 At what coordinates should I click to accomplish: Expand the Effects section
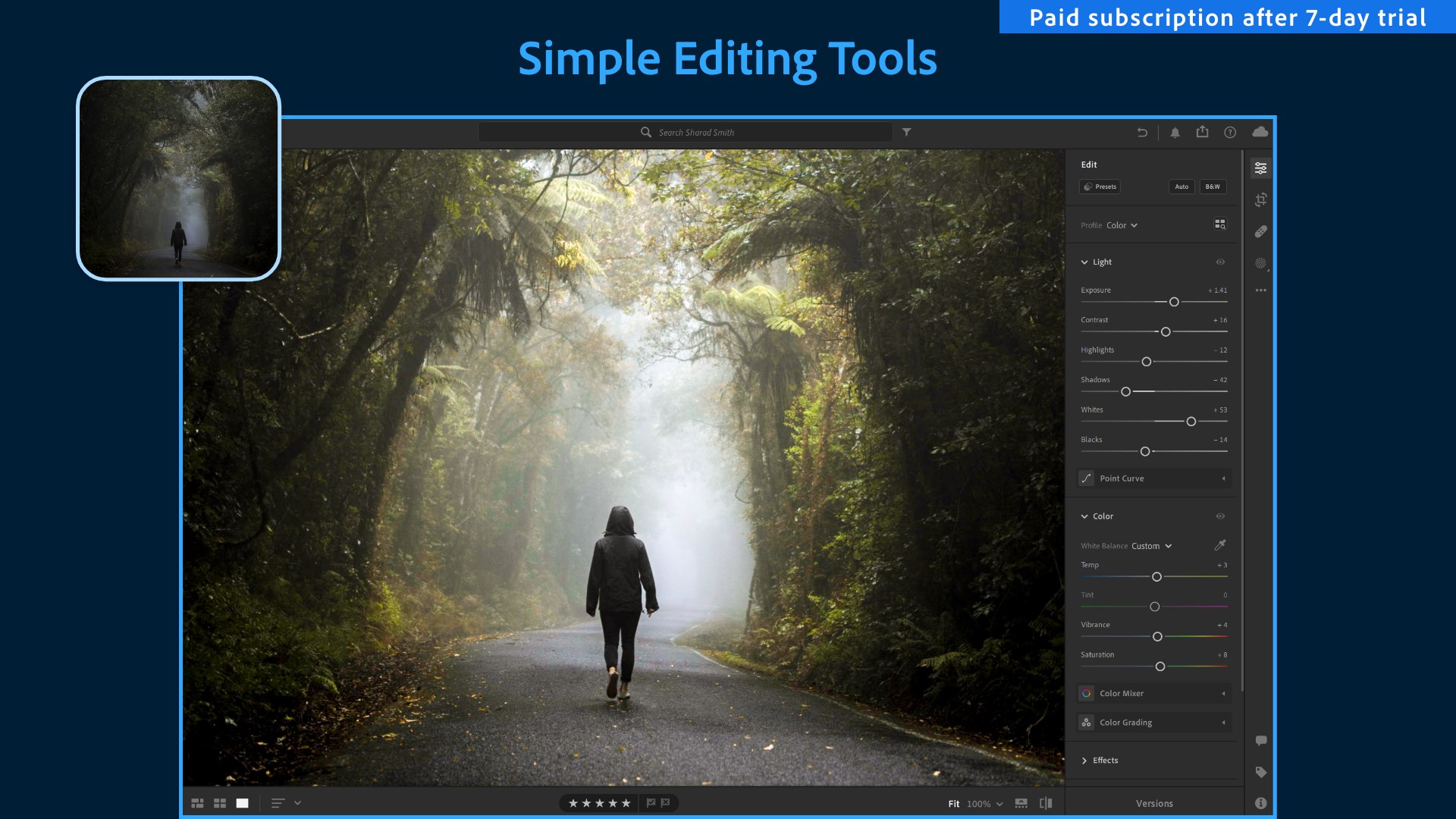(1105, 761)
